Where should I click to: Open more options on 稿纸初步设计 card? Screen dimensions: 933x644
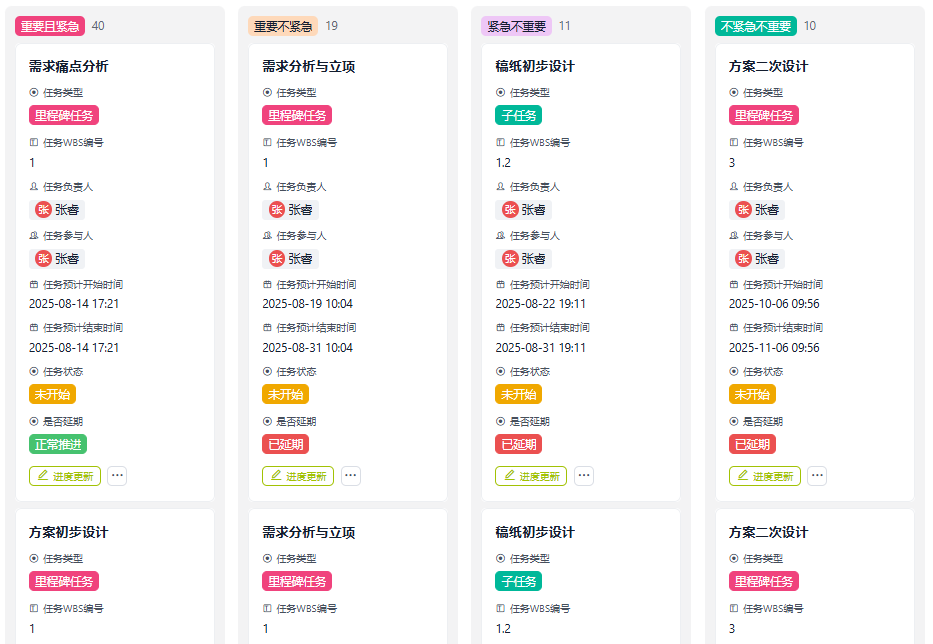click(x=584, y=476)
